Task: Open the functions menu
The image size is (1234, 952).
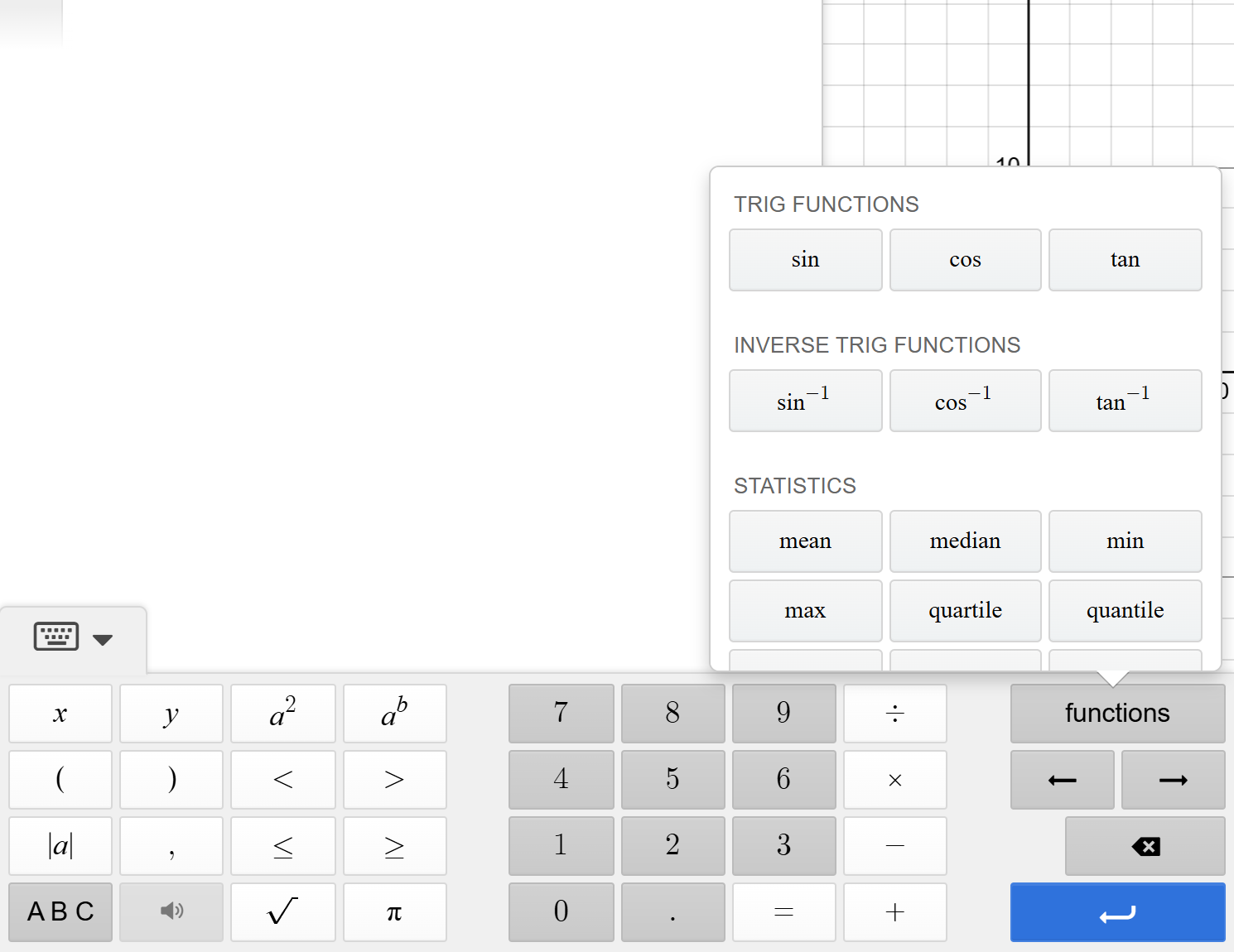Action: (1116, 713)
